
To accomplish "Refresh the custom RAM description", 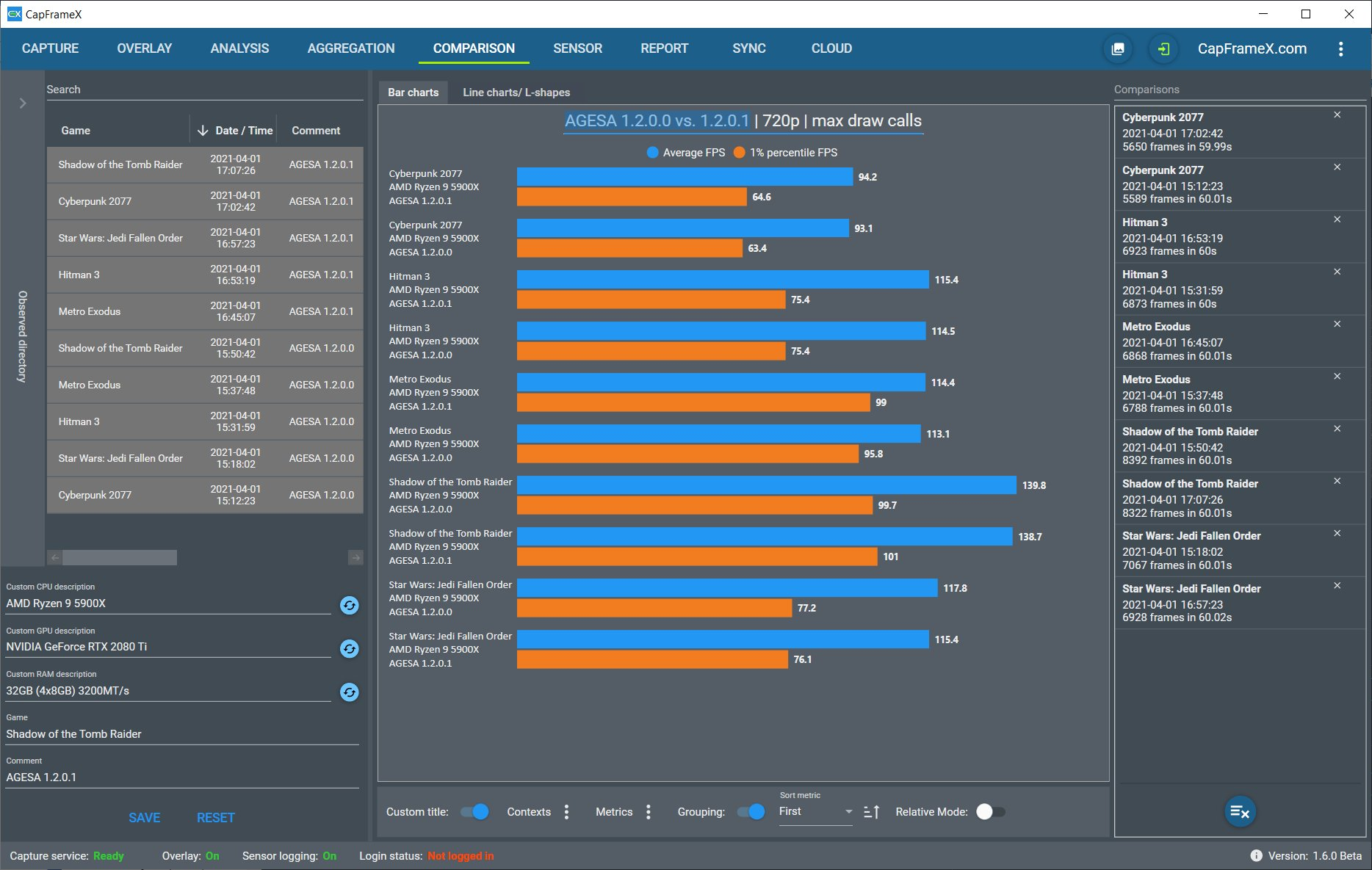I will pyautogui.click(x=350, y=692).
